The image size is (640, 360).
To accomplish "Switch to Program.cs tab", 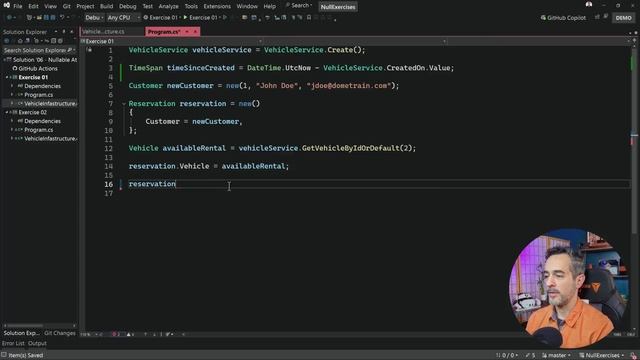I will tap(164, 31).
